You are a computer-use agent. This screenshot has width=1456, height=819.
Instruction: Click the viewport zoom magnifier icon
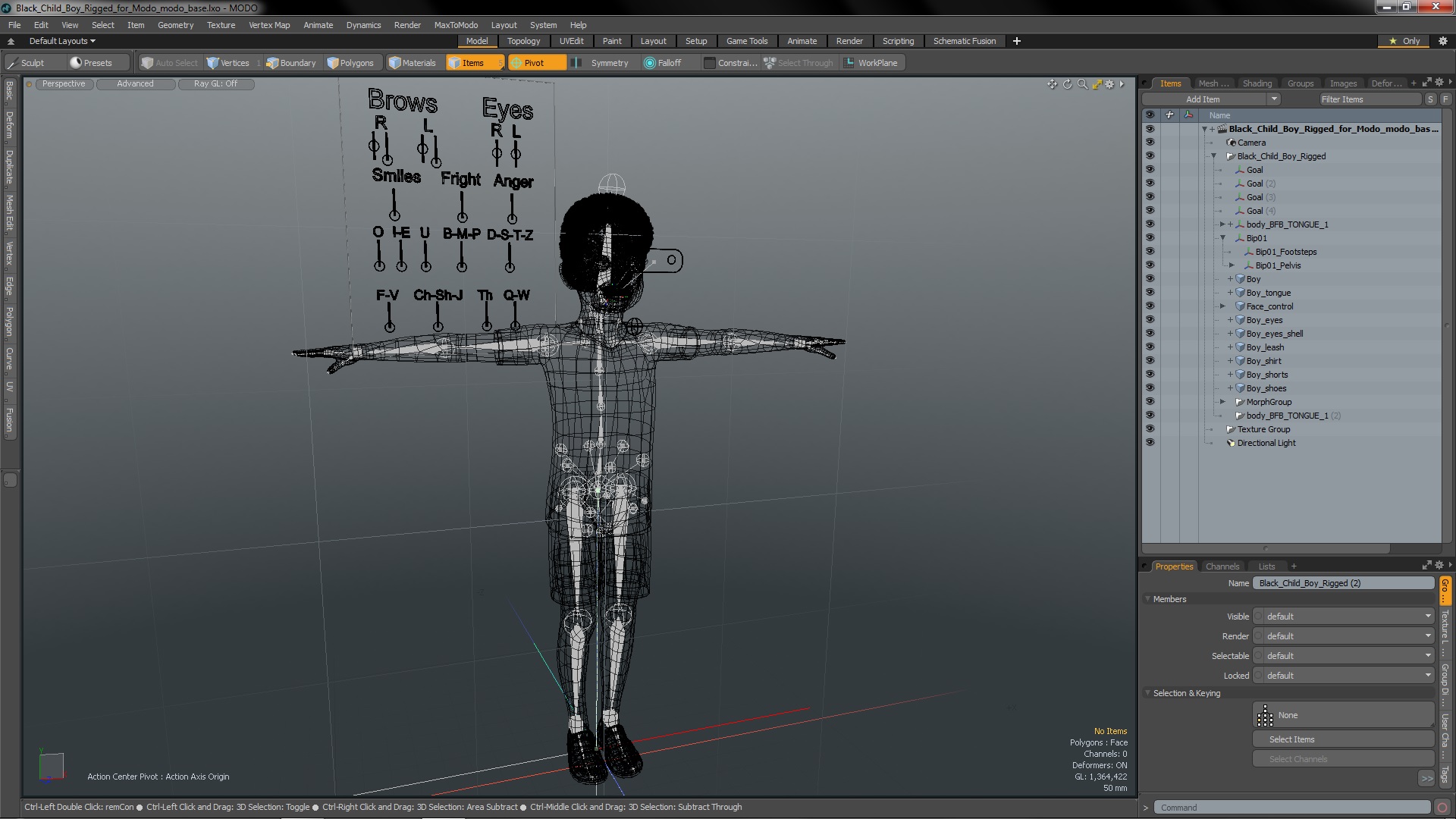click(x=1082, y=84)
